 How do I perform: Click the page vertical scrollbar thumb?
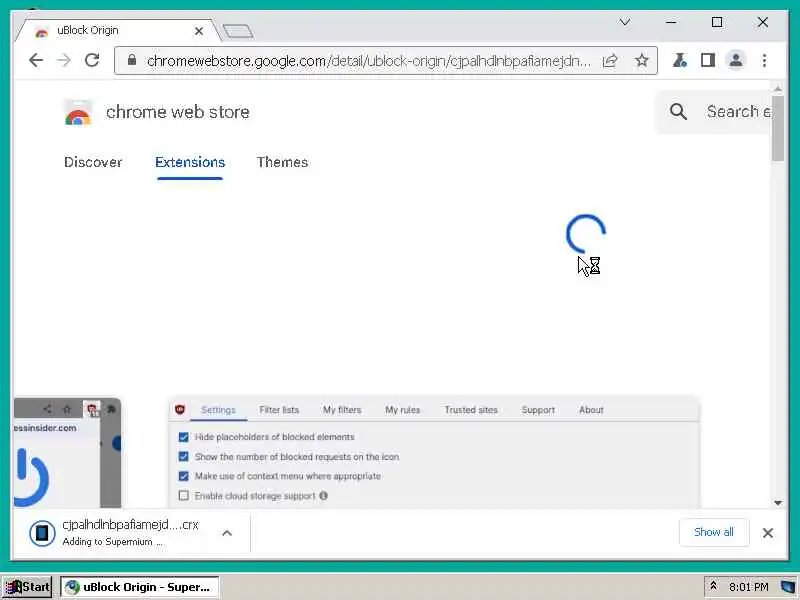[778, 128]
